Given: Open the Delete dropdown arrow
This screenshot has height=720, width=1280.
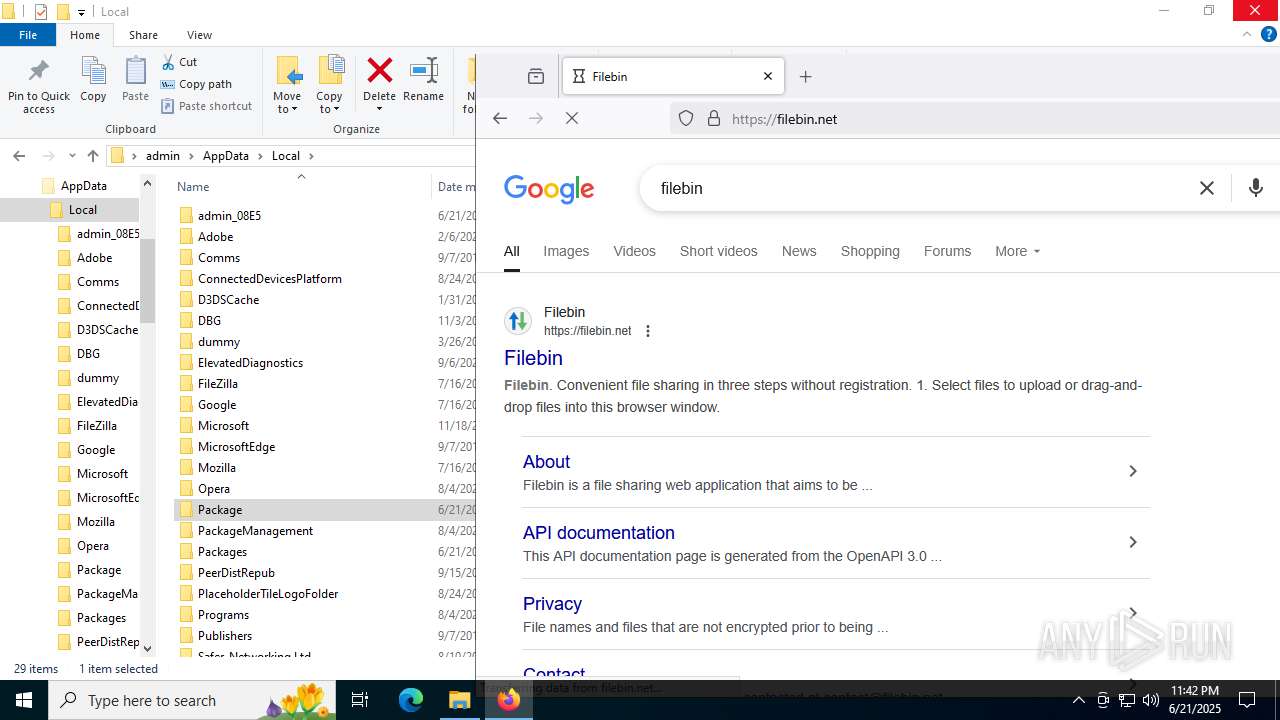Looking at the screenshot, I should coord(379,109).
